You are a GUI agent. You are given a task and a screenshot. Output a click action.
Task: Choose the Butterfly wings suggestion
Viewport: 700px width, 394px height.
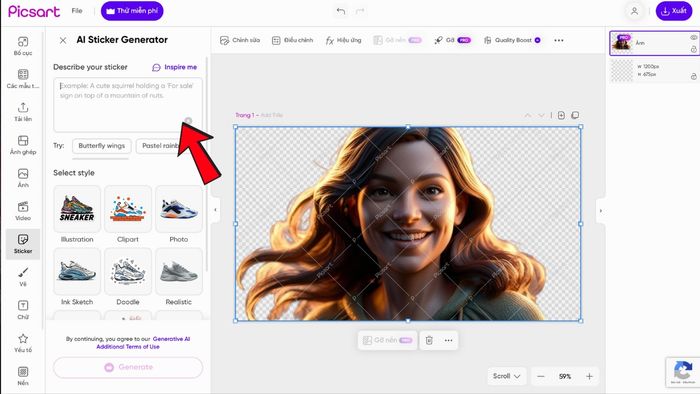(102, 145)
